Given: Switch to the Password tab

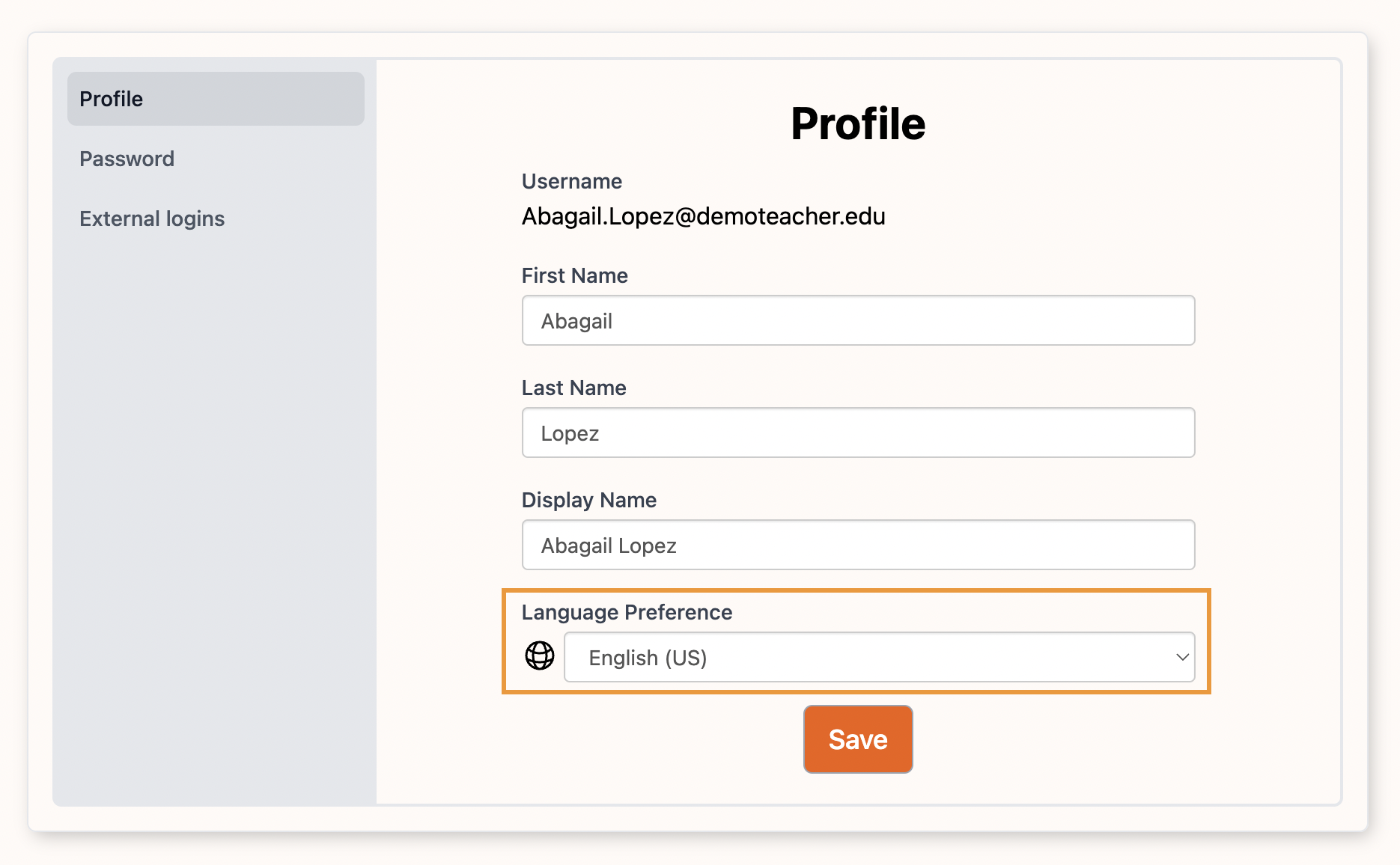Looking at the screenshot, I should pyautogui.click(x=127, y=159).
